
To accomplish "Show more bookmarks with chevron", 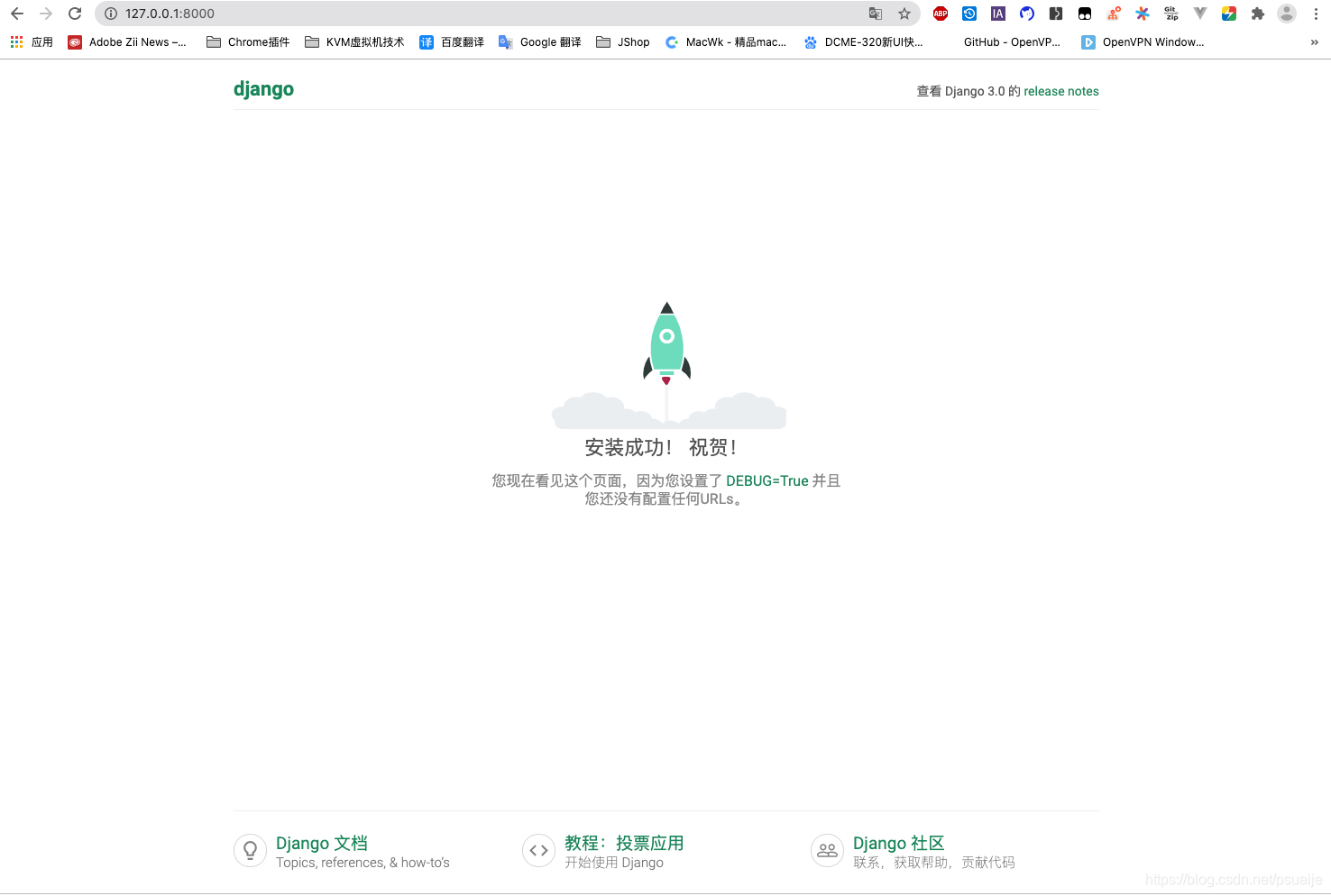I will 1314,42.
